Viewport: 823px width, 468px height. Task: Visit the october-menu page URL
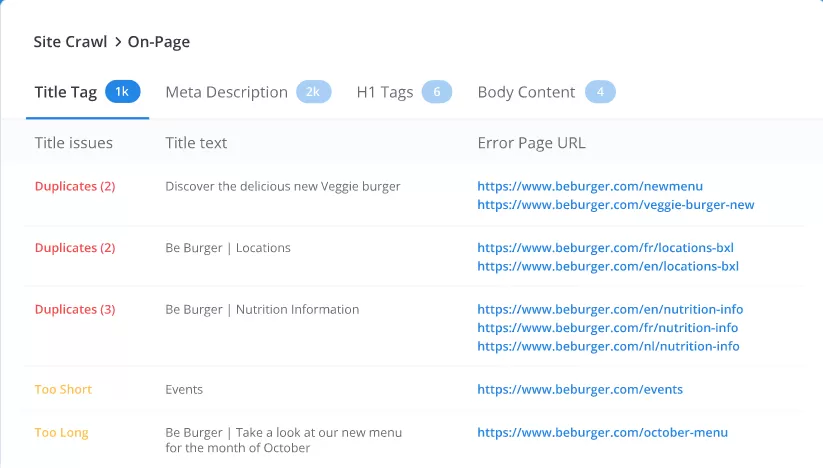click(602, 433)
